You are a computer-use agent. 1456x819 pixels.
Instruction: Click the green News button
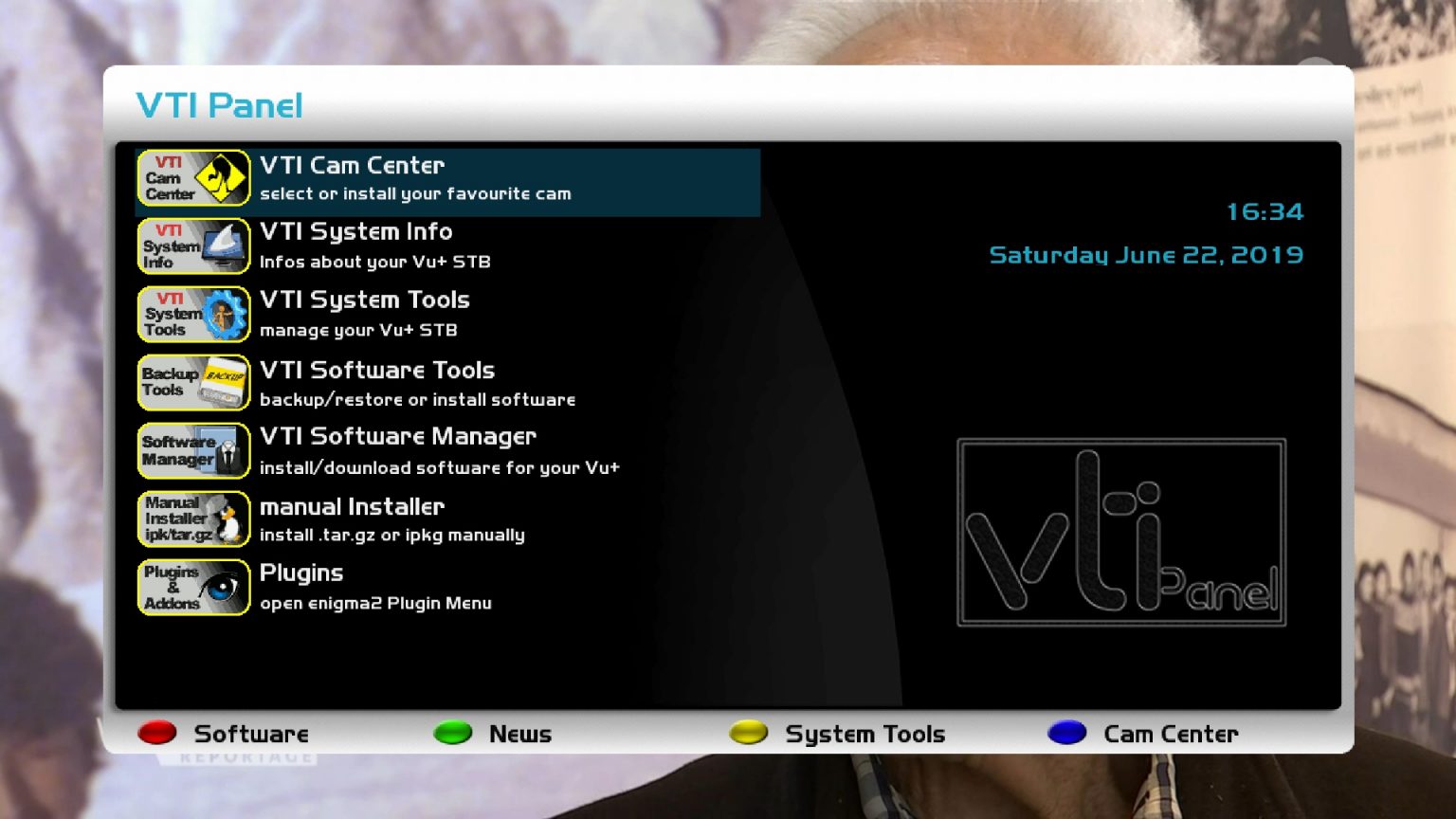pos(453,733)
